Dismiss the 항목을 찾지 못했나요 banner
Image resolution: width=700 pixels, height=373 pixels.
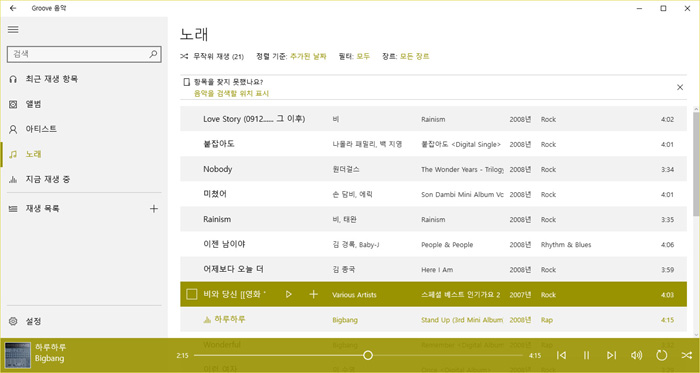pyautogui.click(x=680, y=87)
